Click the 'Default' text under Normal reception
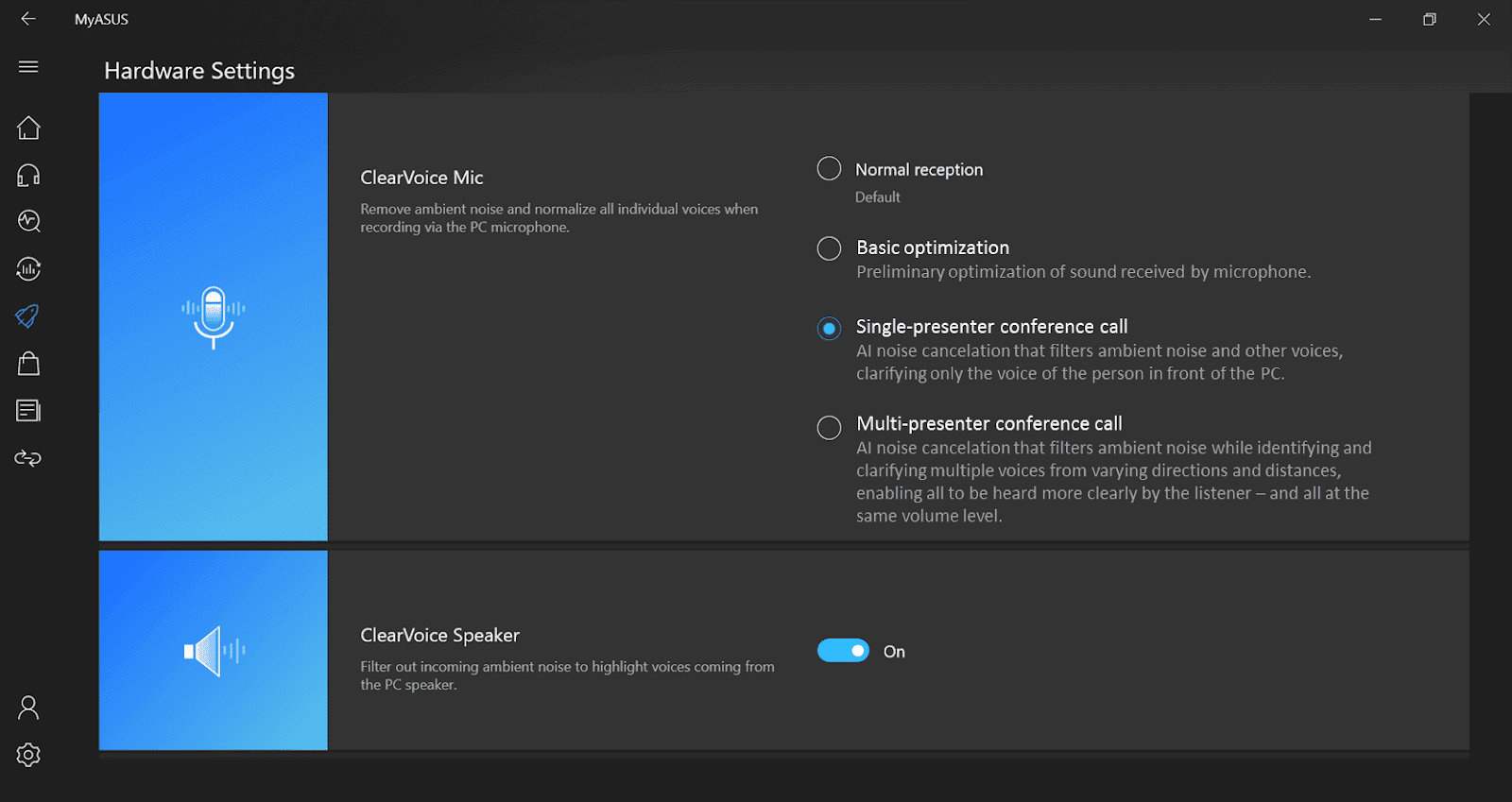 (x=878, y=197)
